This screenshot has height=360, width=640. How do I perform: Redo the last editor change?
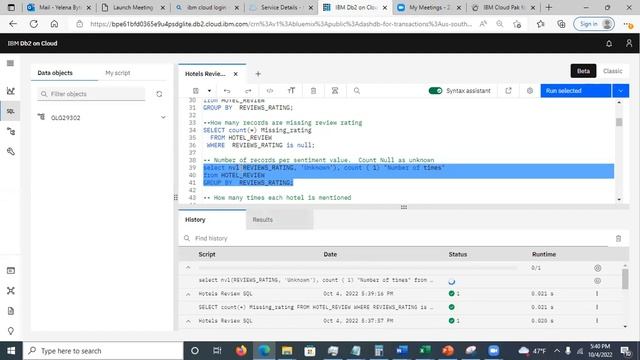[248, 91]
